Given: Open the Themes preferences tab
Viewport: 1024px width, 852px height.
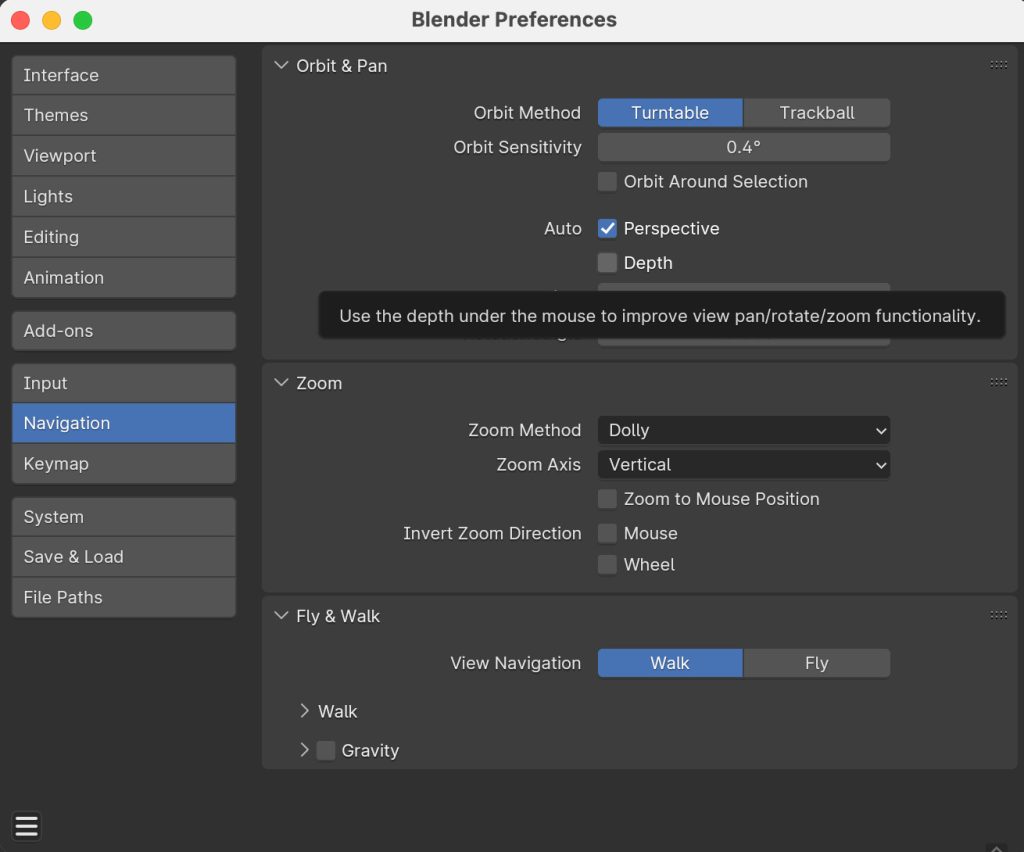Looking at the screenshot, I should tap(123, 115).
